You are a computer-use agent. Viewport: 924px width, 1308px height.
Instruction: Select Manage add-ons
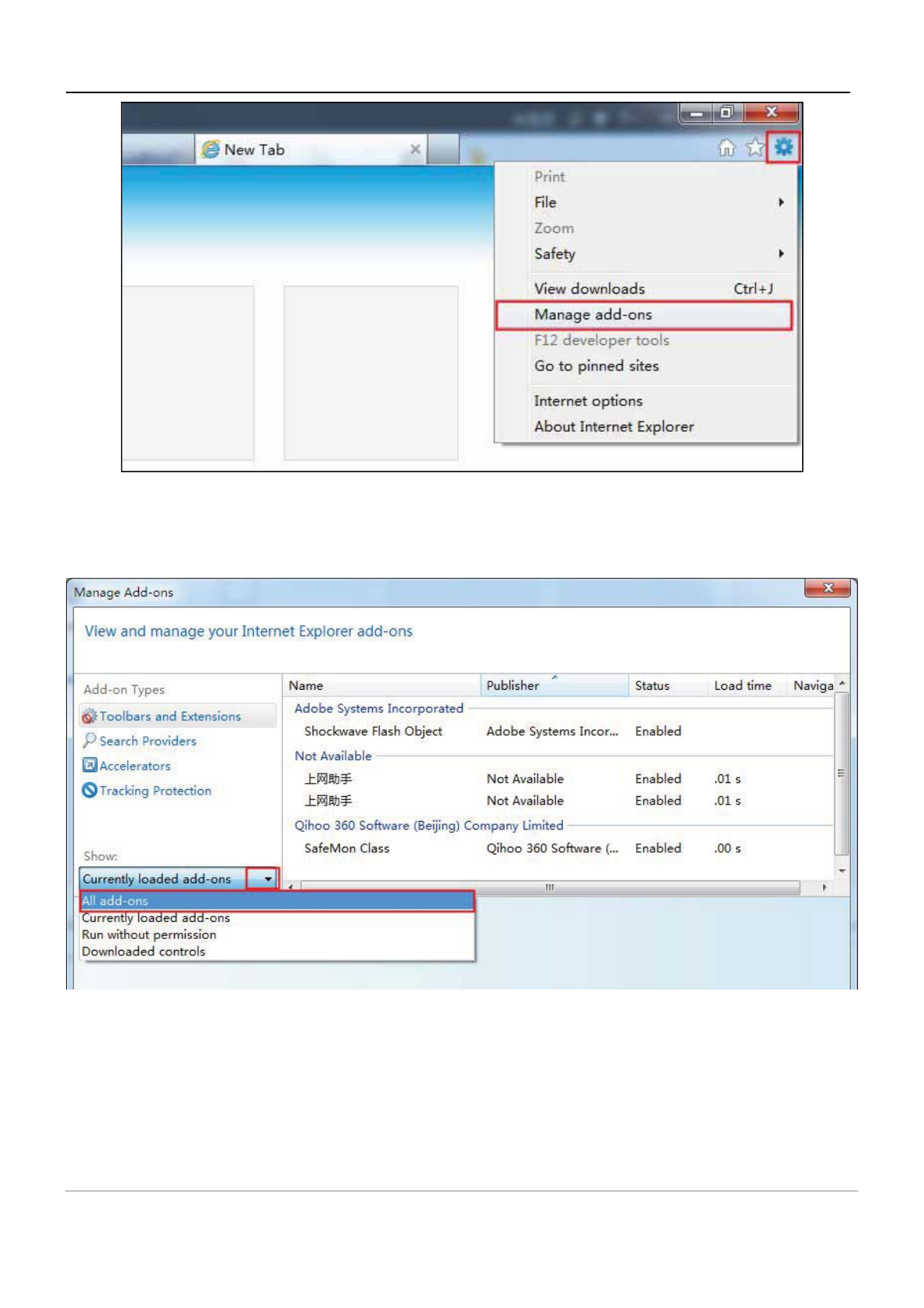644,315
